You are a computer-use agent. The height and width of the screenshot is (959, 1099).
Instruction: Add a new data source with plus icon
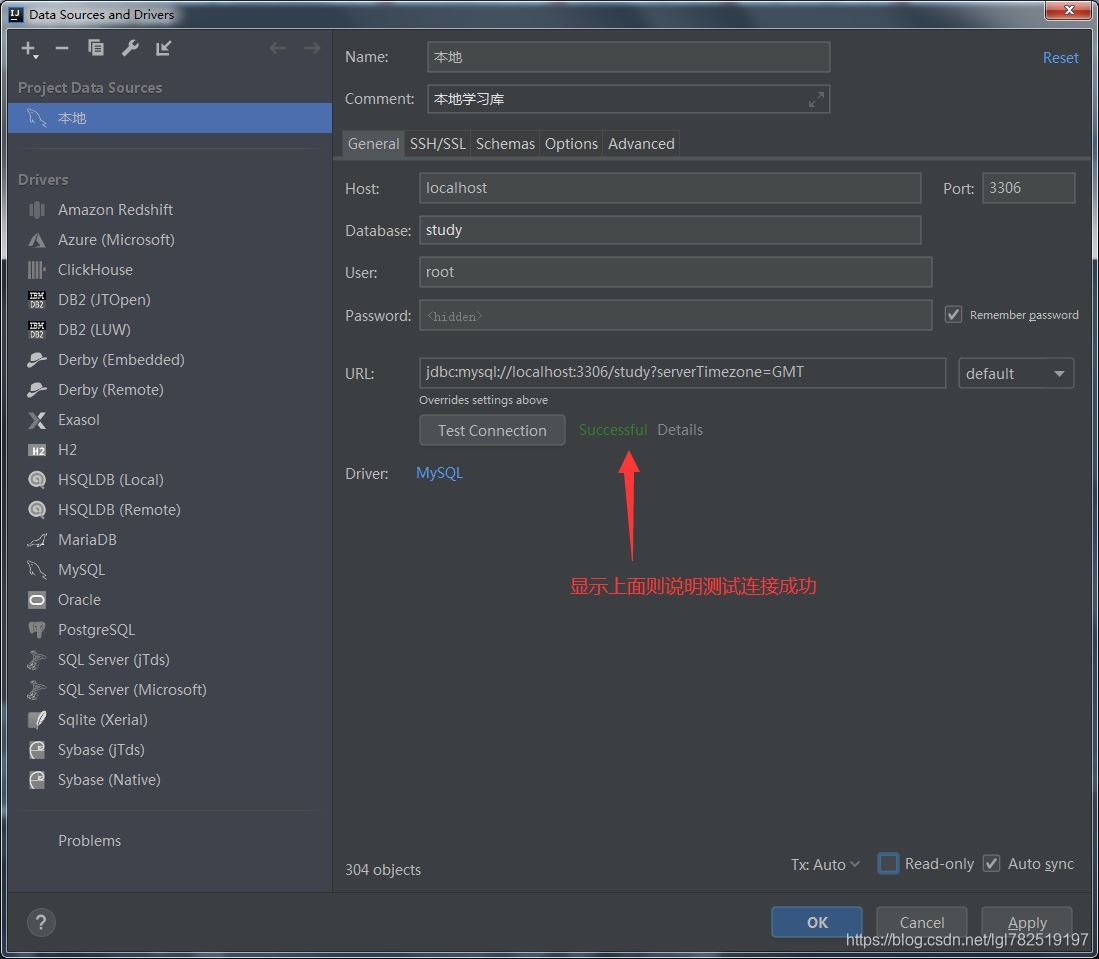29,48
